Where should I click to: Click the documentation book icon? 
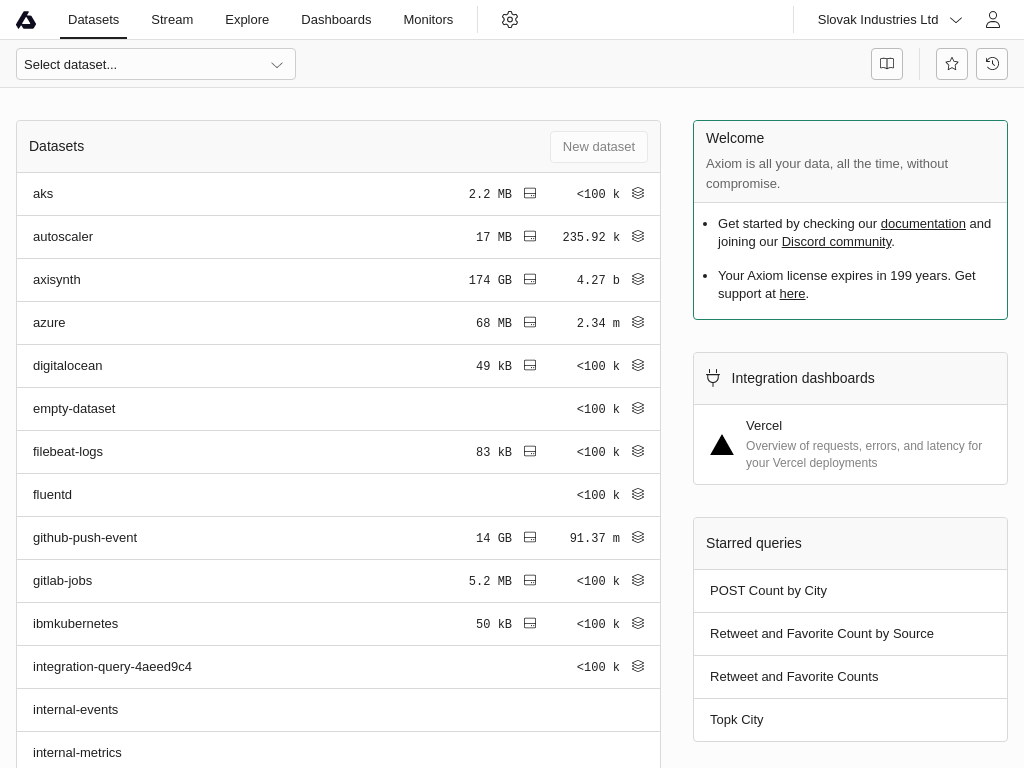886,64
